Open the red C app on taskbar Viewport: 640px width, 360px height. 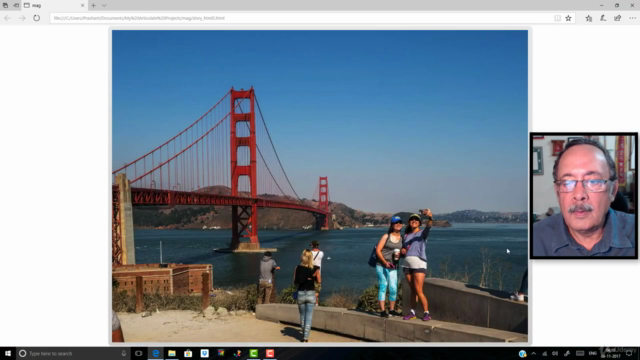(x=270, y=353)
